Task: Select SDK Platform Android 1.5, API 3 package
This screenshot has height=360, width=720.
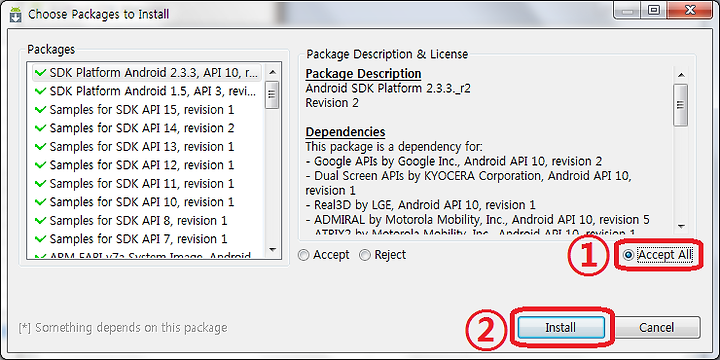Action: coord(147,91)
